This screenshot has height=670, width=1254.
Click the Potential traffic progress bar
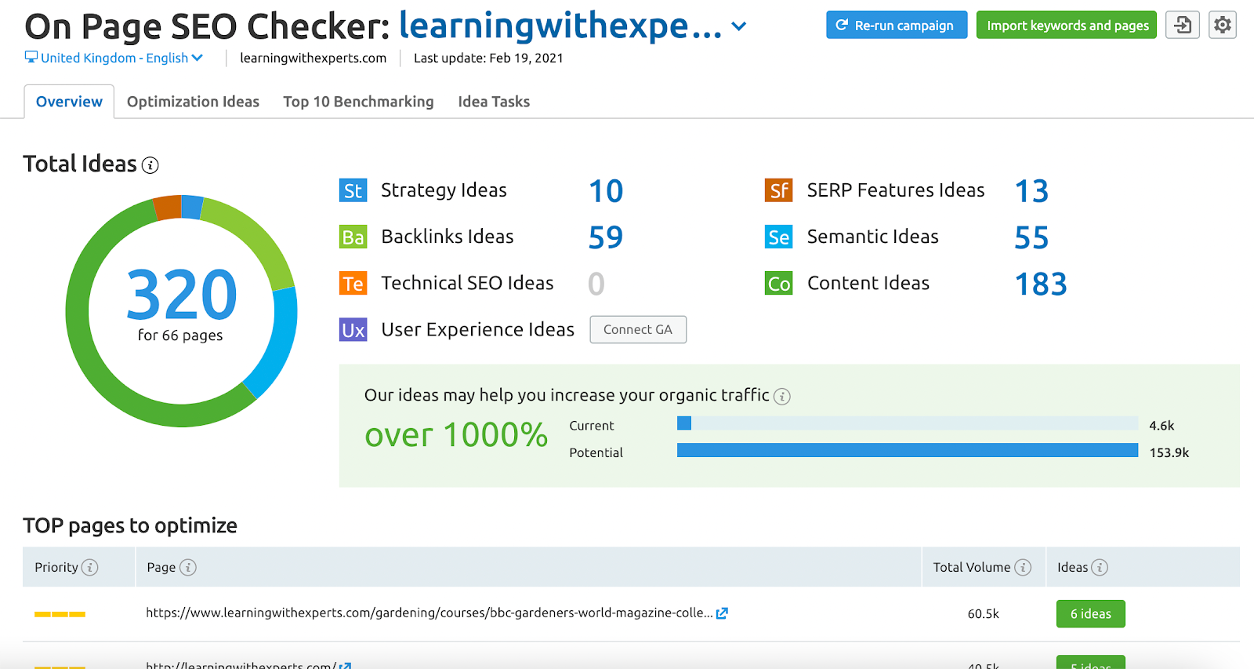907,451
